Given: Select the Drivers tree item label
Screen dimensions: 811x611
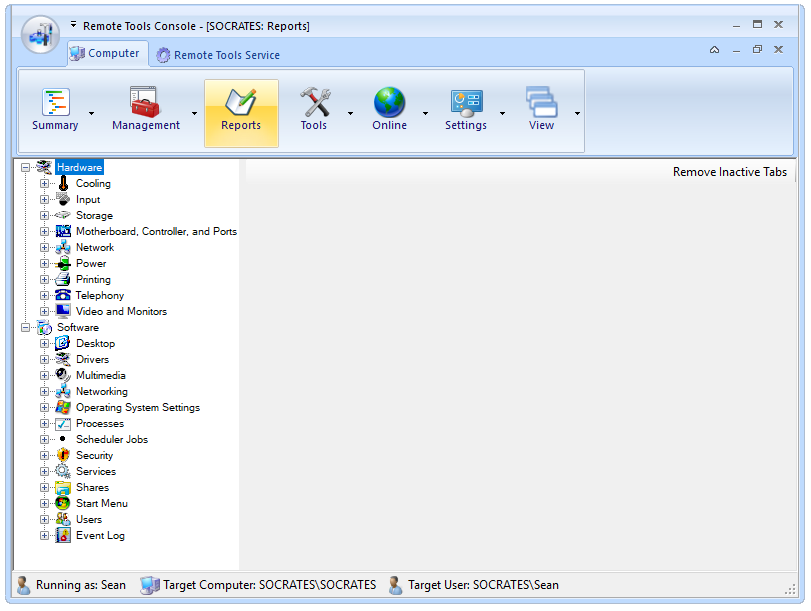Looking at the screenshot, I should pos(93,359).
